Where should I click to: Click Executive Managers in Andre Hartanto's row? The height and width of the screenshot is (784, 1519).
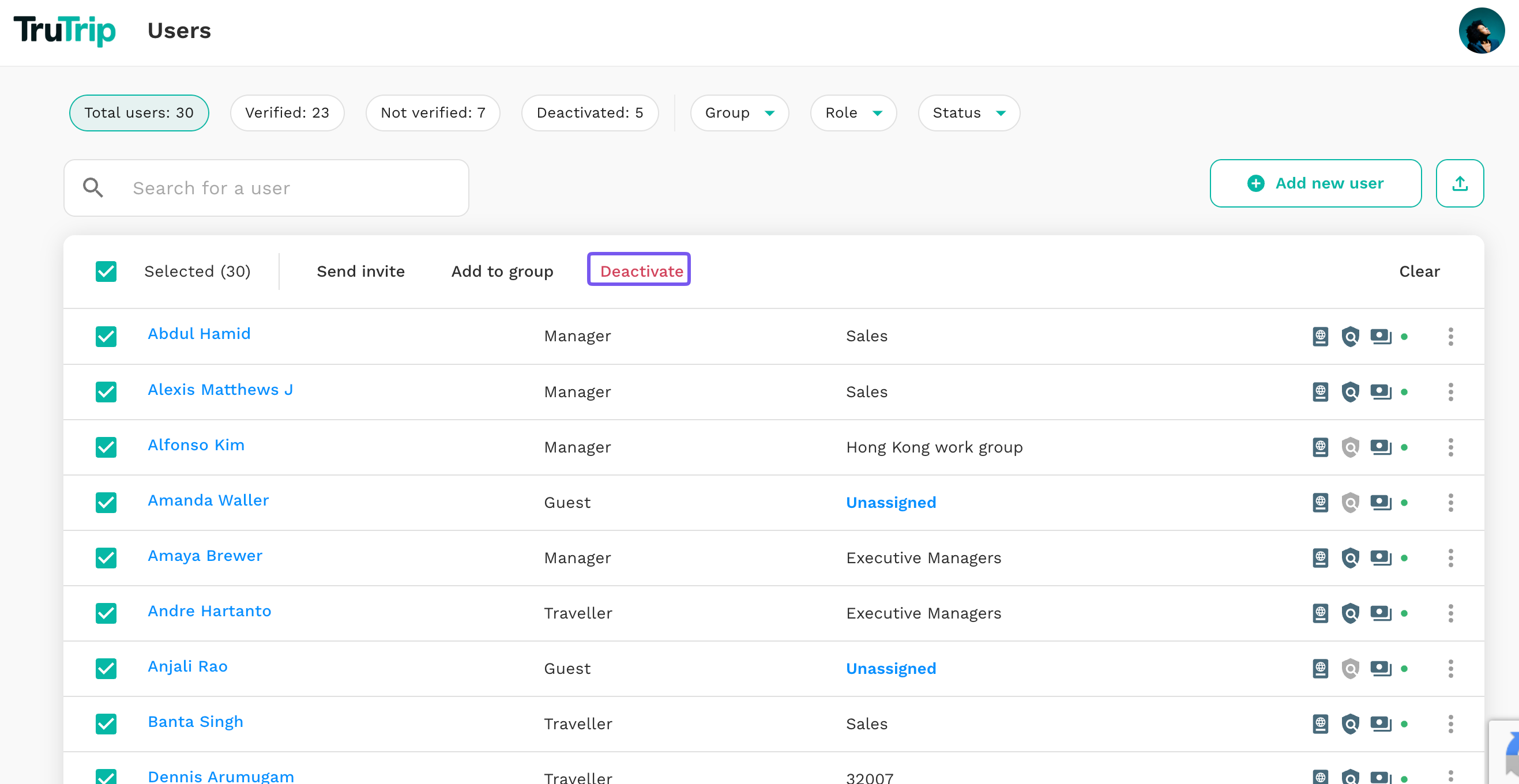pyautogui.click(x=923, y=613)
